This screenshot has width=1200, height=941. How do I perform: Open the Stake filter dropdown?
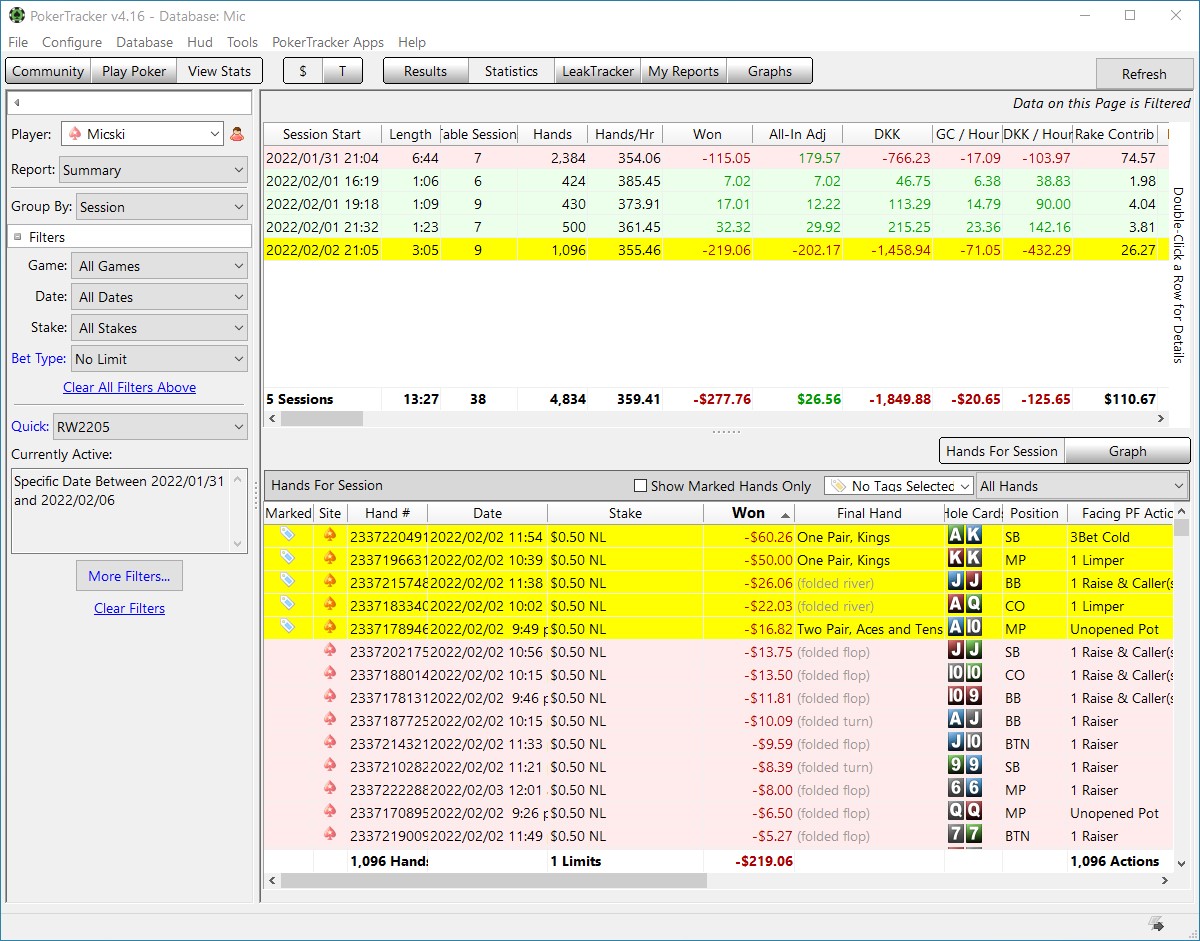159,328
